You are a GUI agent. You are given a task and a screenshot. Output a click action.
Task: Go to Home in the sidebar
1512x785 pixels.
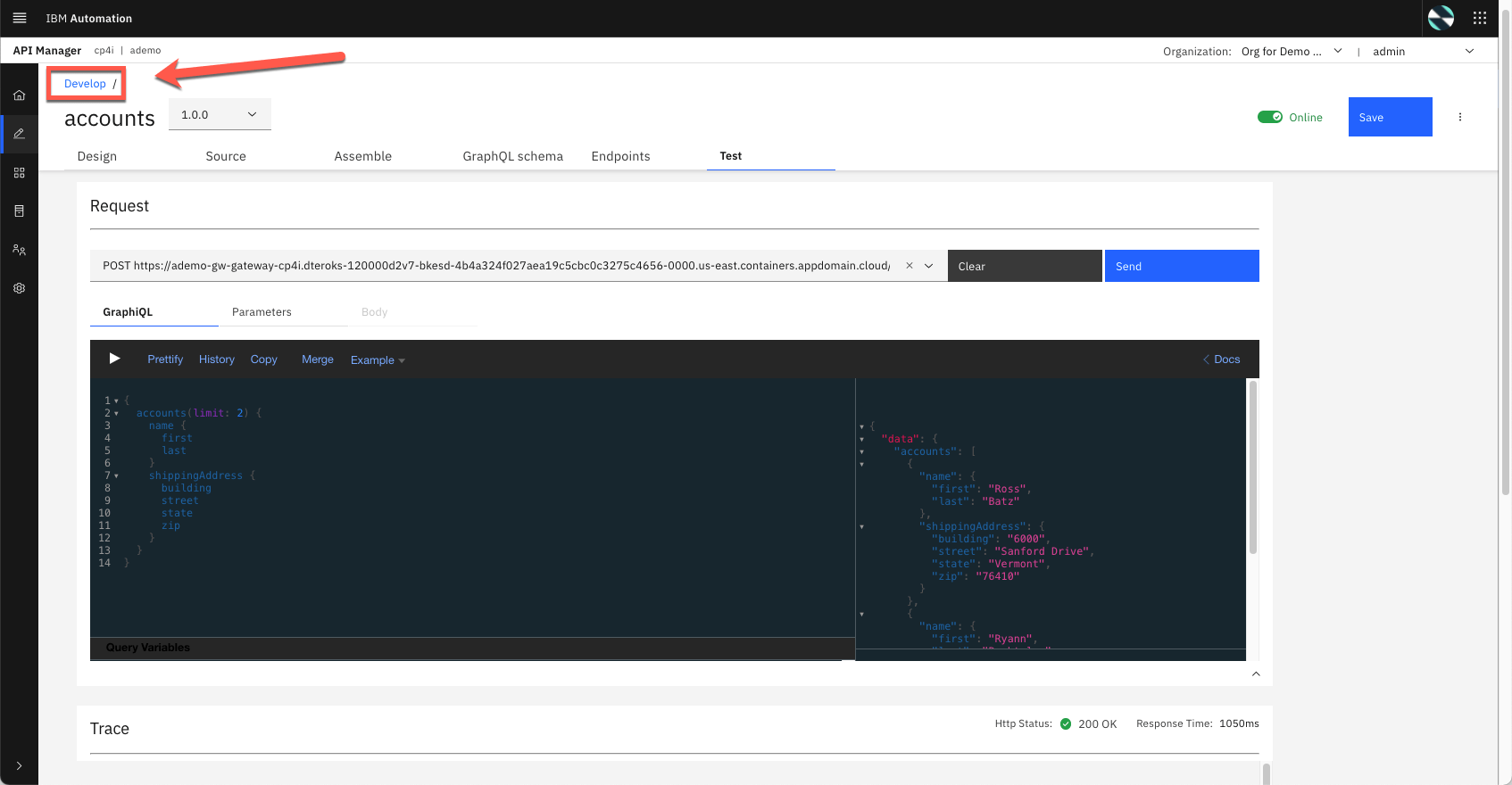click(x=19, y=95)
